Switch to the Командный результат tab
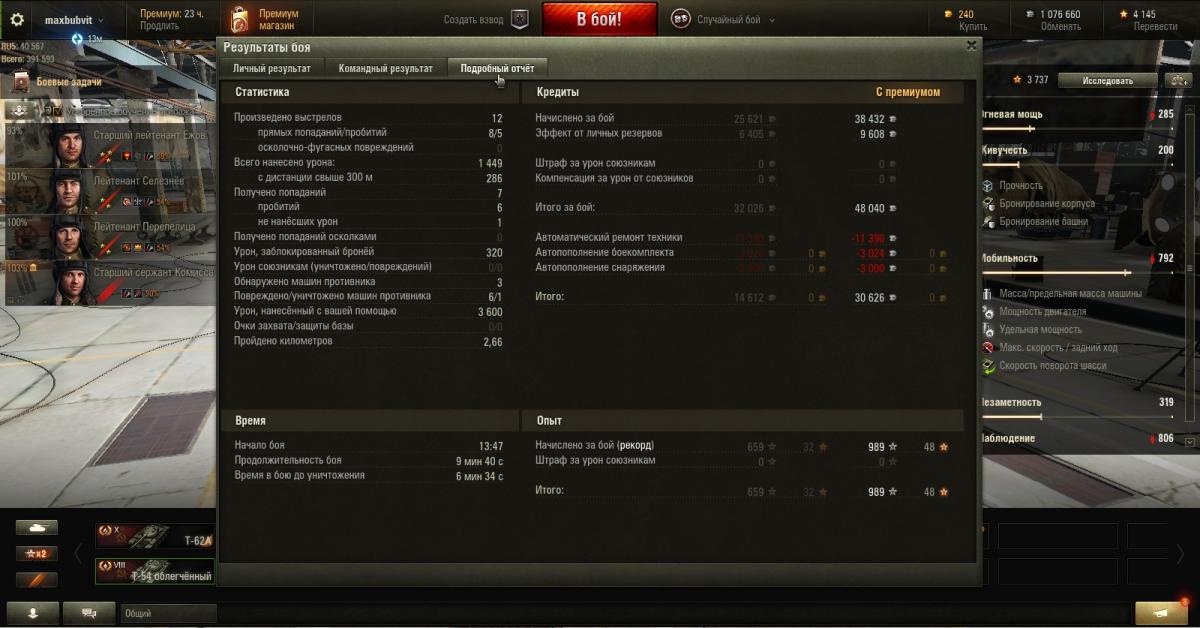The width and height of the screenshot is (1200, 628). click(386, 68)
